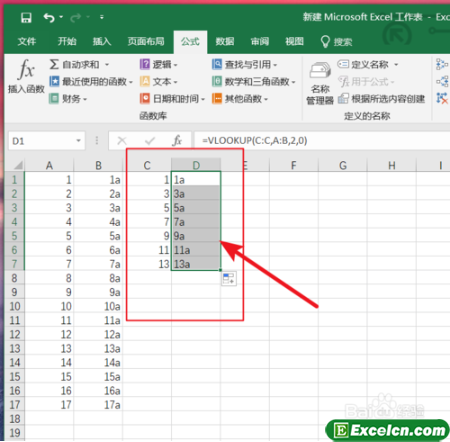The height and width of the screenshot is (442, 450).
Task: Customize the quick access toolbar dropdown
Action: [x=102, y=17]
